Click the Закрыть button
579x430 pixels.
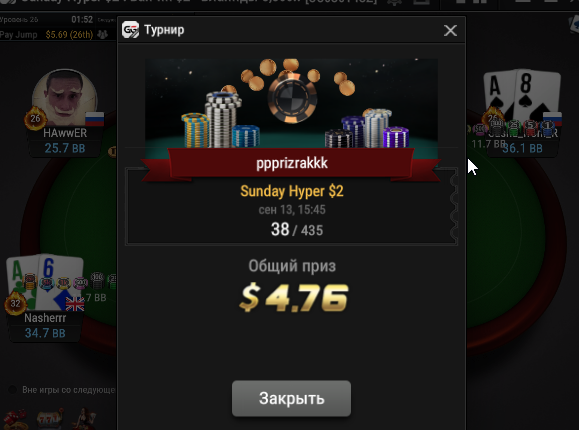[x=291, y=398]
